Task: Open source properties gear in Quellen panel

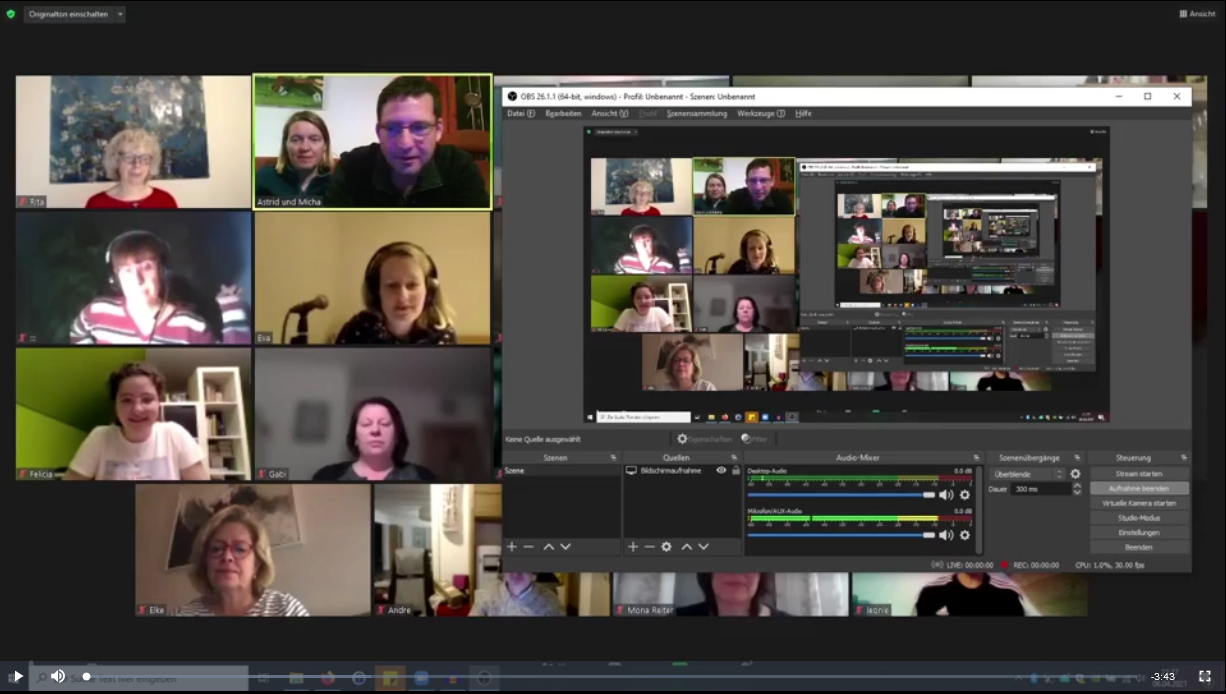Action: [x=666, y=547]
